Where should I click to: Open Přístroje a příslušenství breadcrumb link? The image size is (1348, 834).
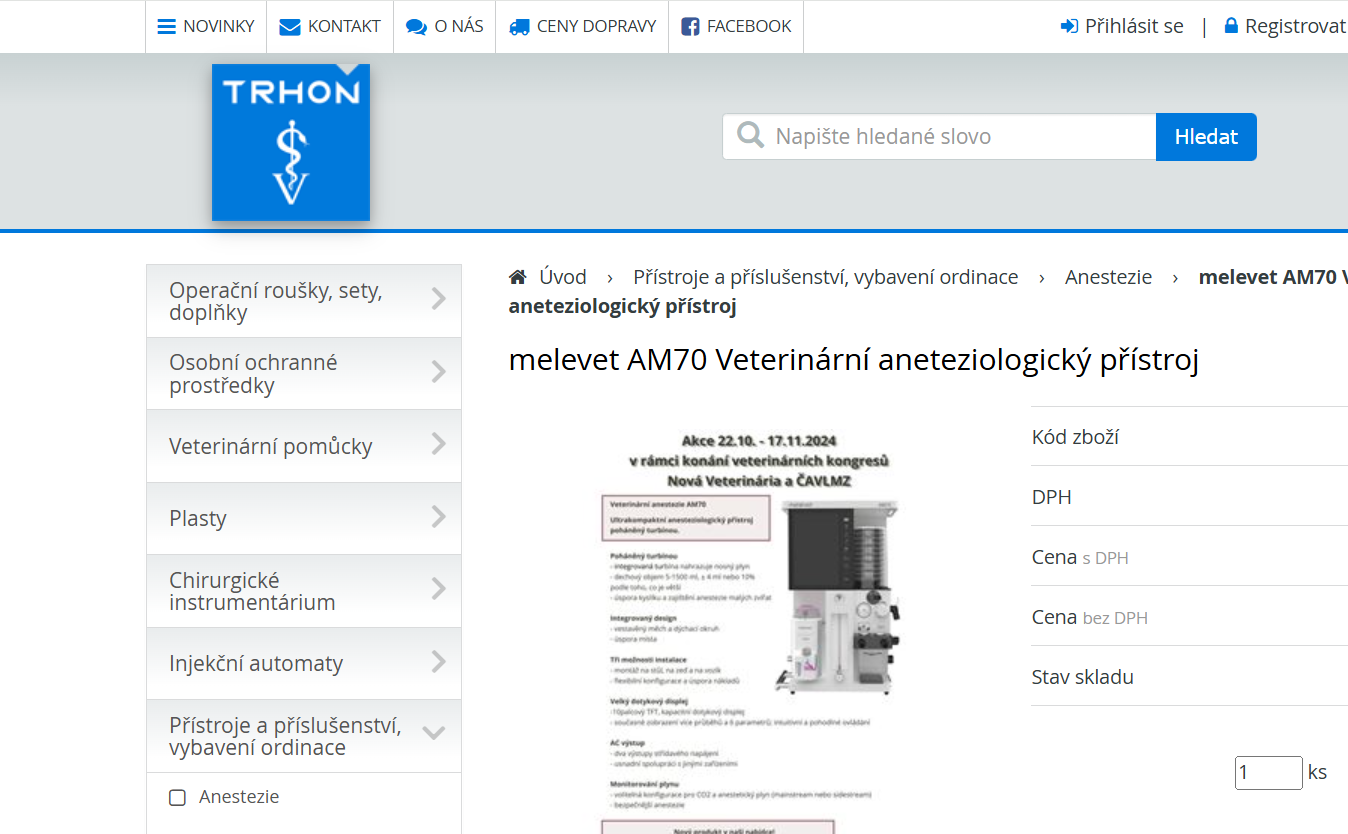(826, 277)
